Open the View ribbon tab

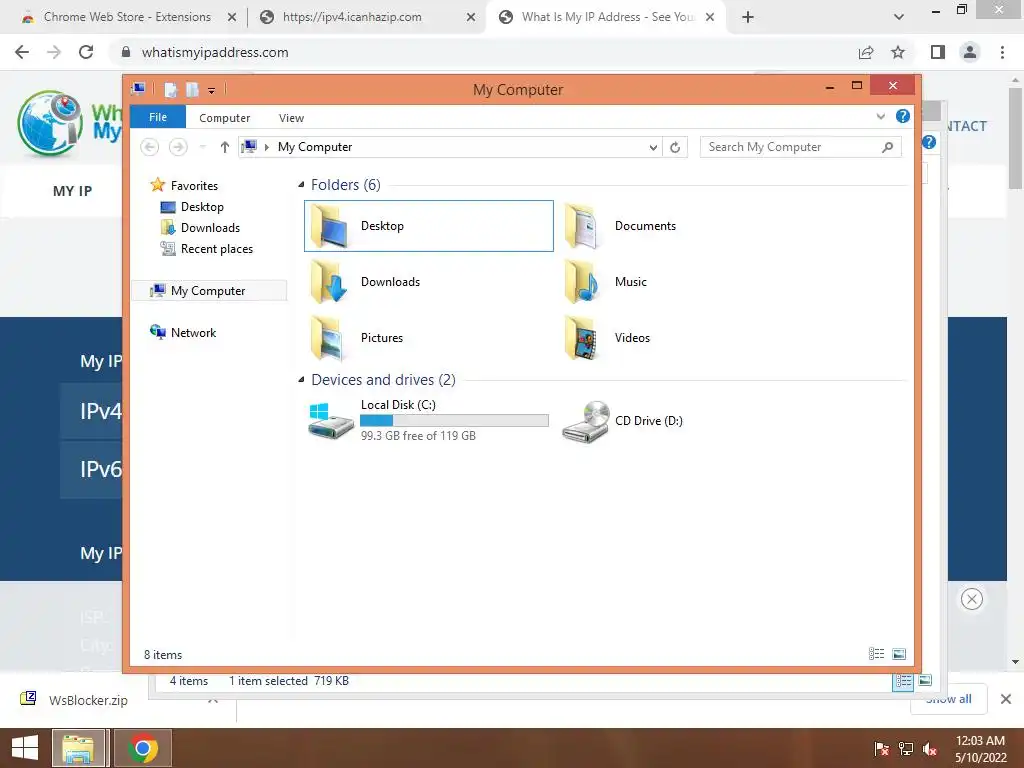pyautogui.click(x=291, y=118)
